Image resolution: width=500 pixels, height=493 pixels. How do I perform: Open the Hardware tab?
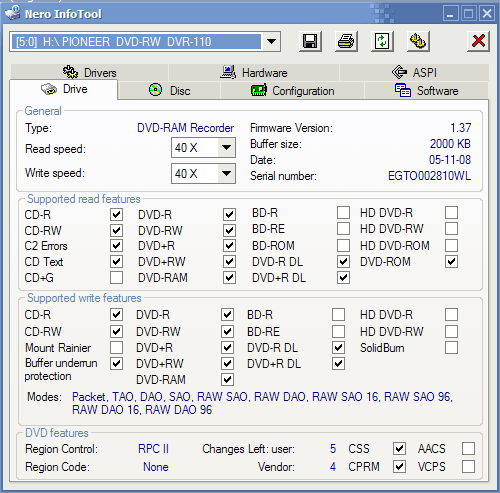click(x=254, y=72)
